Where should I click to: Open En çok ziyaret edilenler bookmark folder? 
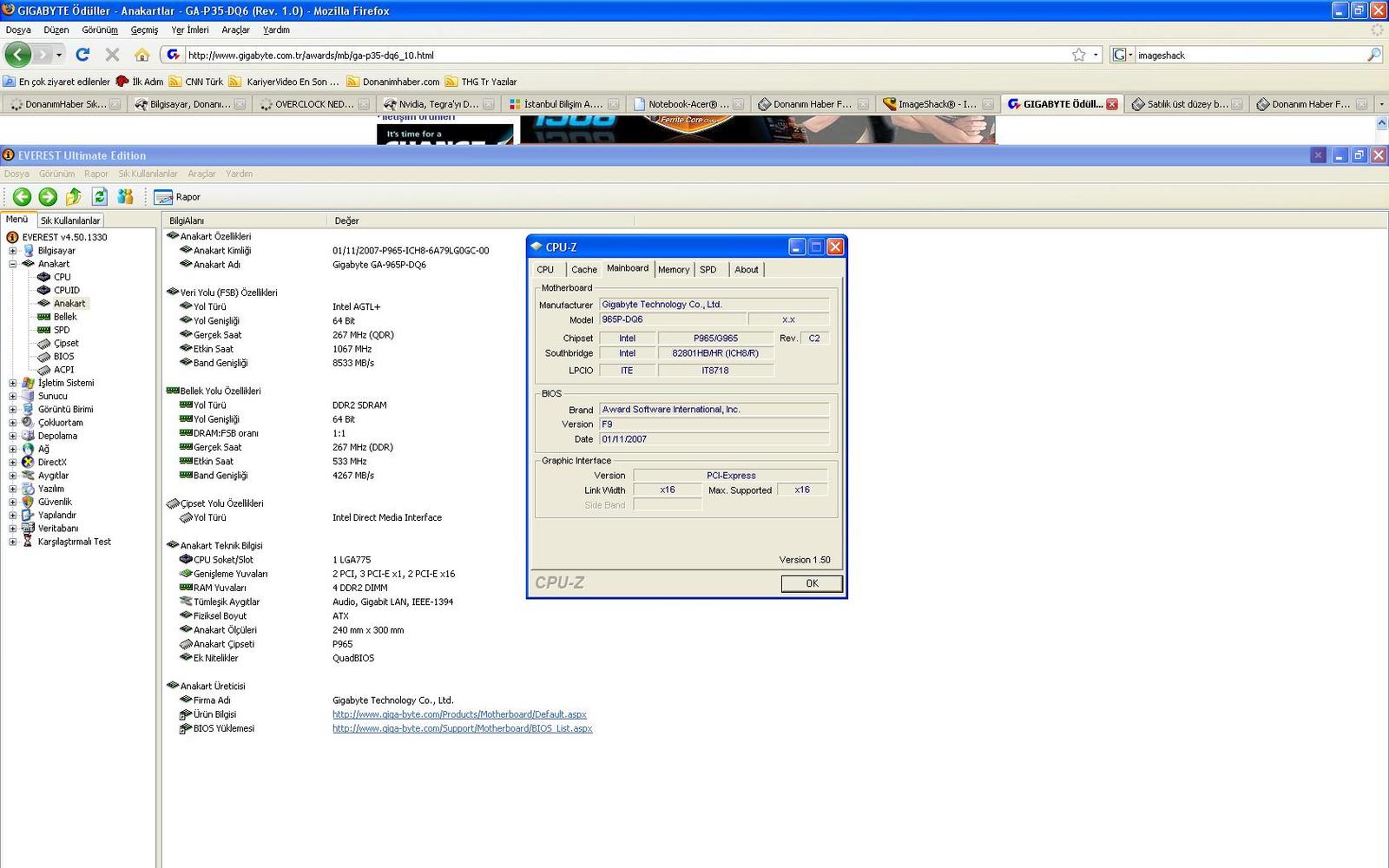(x=56, y=82)
